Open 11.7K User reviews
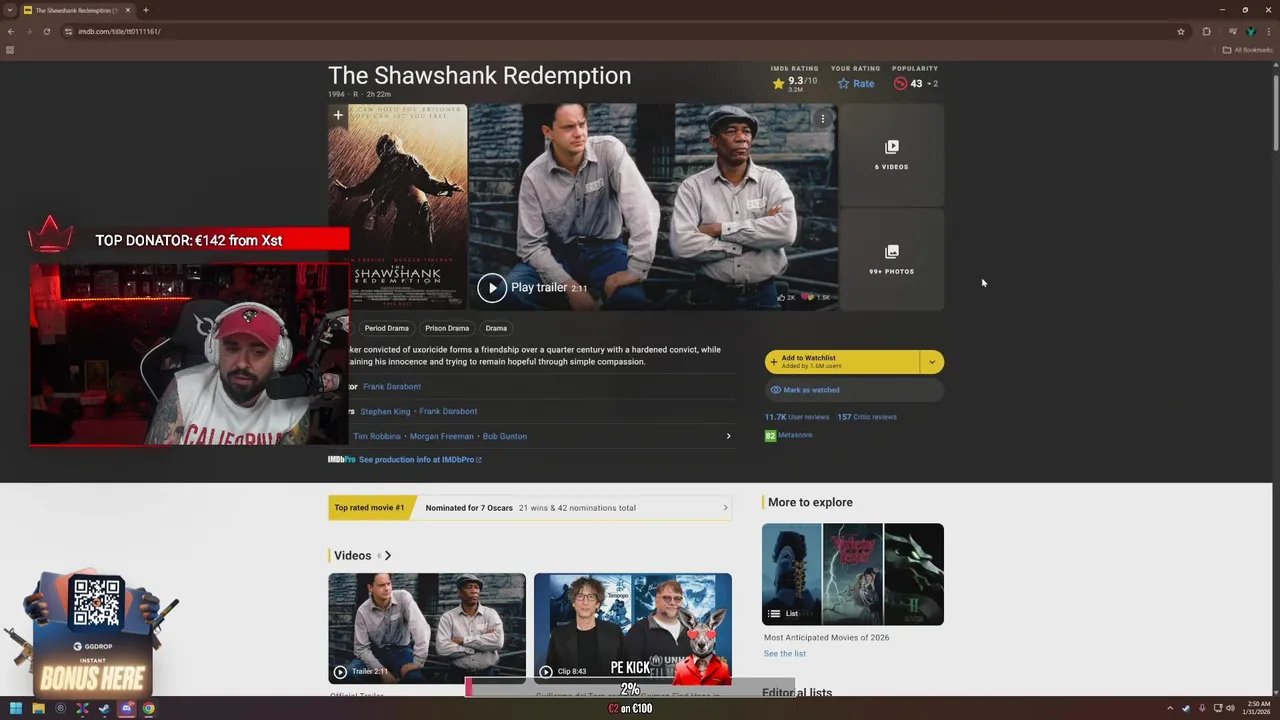This screenshot has width=1280, height=720. [797, 417]
